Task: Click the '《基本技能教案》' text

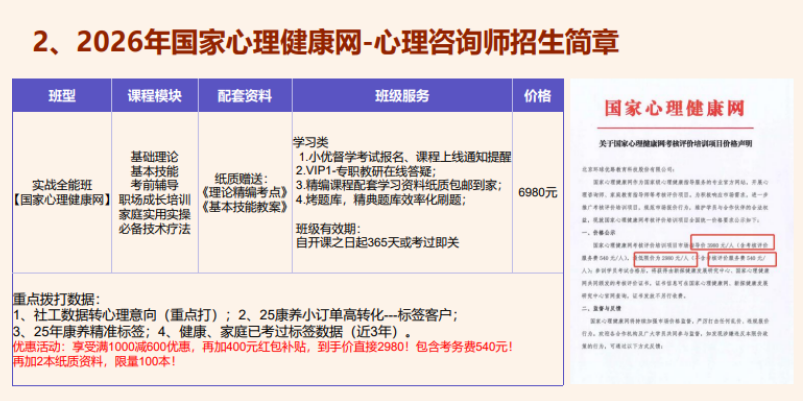Action: 245,208
